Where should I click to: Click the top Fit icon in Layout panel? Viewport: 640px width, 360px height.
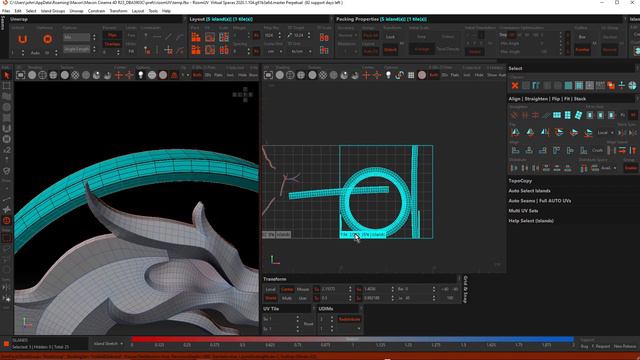tap(210, 37)
